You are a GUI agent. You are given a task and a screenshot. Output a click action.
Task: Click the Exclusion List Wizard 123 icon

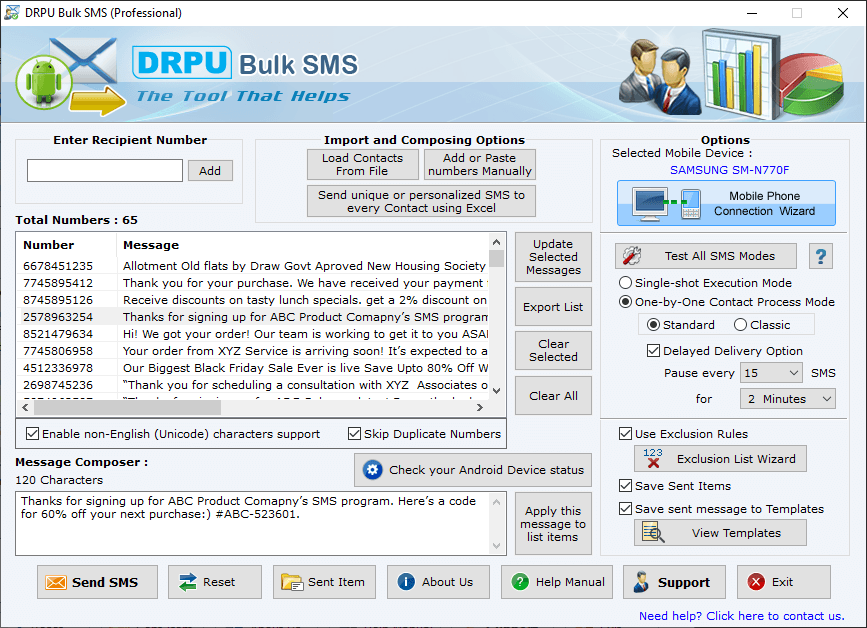pos(653,458)
